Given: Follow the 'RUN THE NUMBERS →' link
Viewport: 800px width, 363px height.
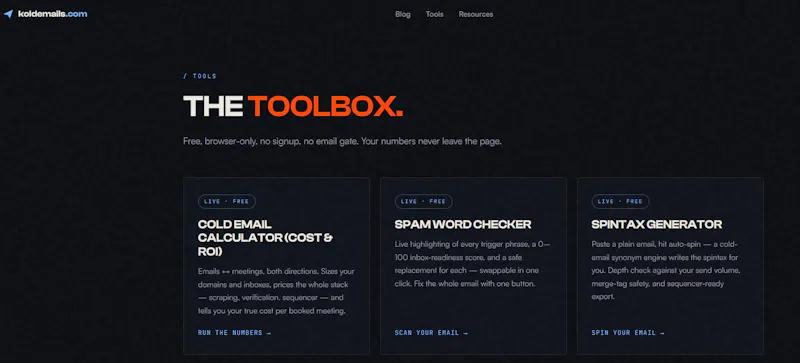Looking at the screenshot, I should tap(234, 333).
